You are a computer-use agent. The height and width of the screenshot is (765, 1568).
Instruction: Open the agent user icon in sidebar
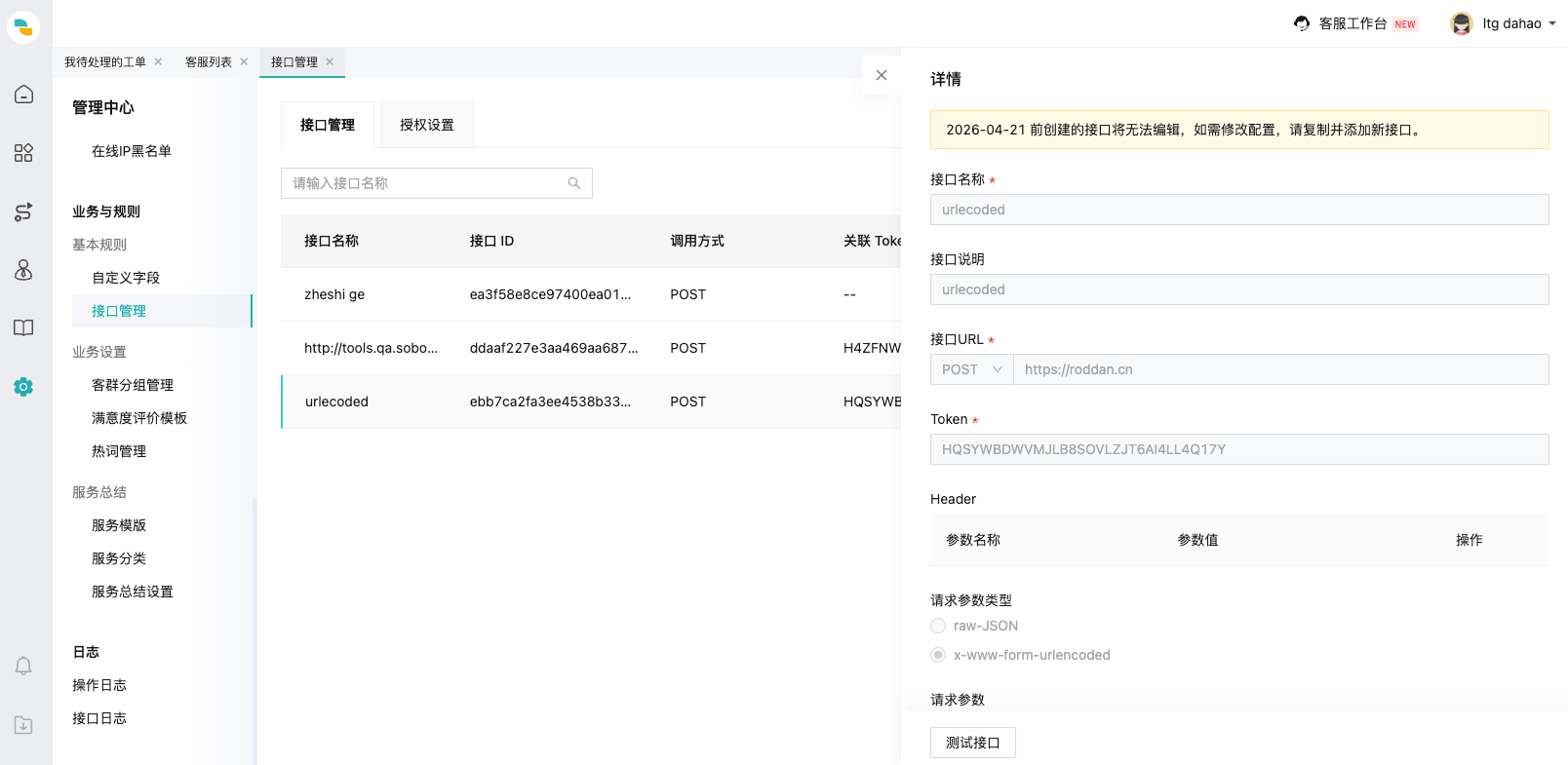coord(23,270)
